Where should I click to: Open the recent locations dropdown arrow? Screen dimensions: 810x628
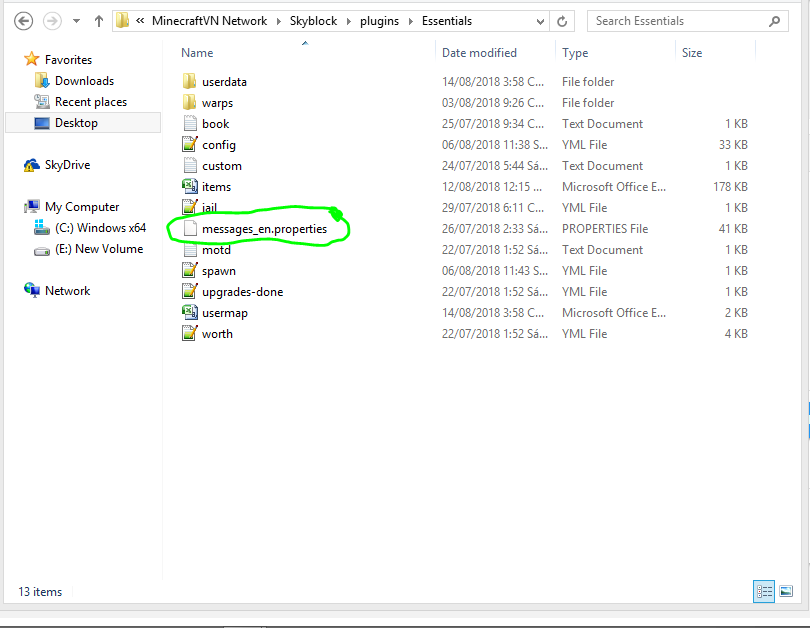[76, 21]
